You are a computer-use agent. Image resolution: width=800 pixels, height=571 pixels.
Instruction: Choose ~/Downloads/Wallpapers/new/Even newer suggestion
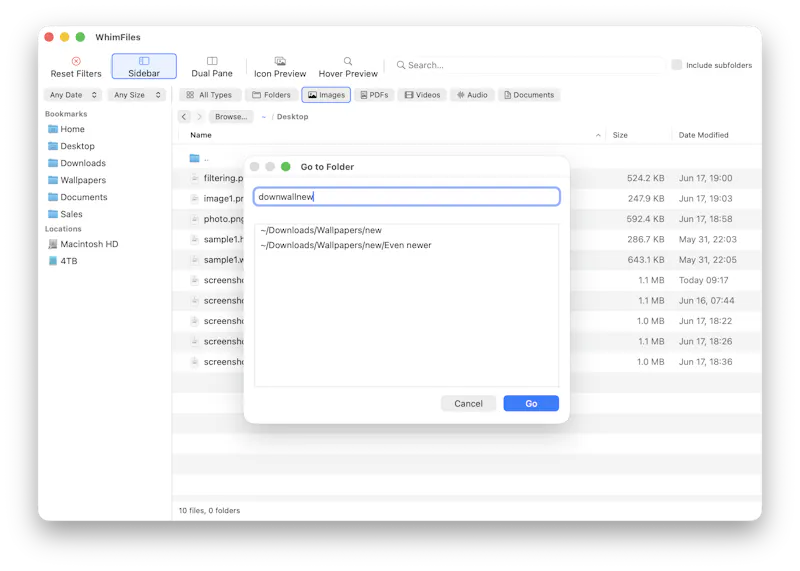coord(346,245)
